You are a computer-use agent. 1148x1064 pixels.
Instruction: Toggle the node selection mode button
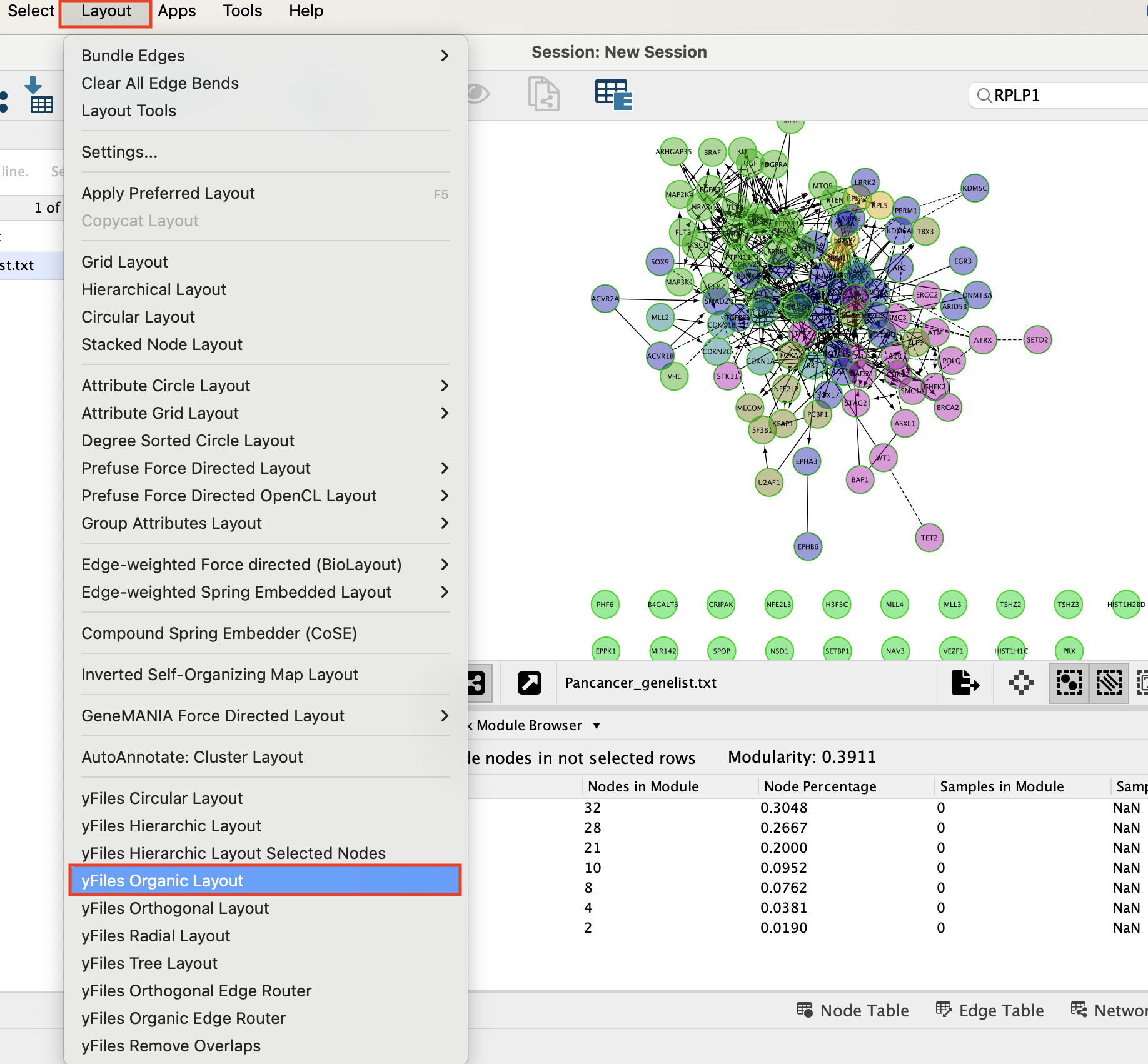click(x=1069, y=683)
